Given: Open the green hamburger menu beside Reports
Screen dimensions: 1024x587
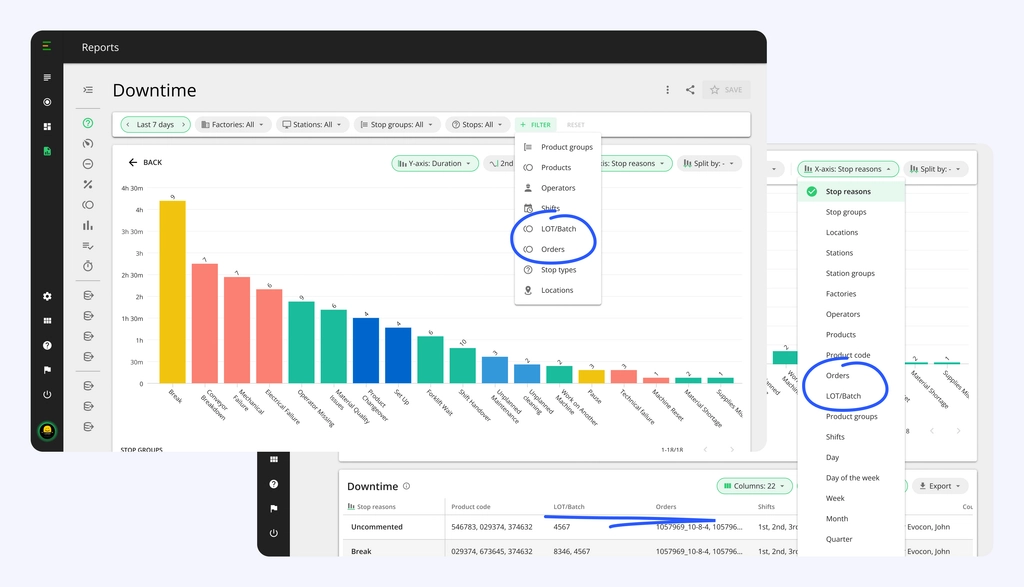Looking at the screenshot, I should pos(46,46).
